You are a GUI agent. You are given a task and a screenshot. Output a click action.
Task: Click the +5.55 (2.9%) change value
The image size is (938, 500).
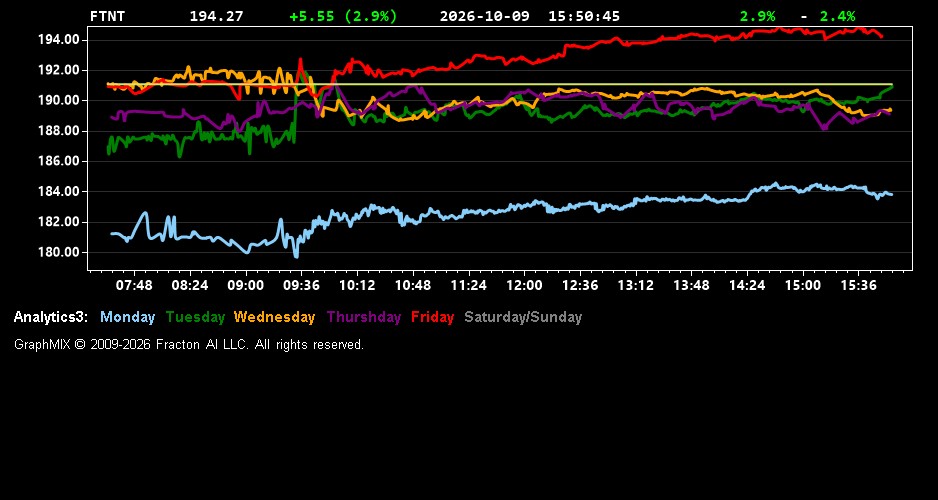343,16
